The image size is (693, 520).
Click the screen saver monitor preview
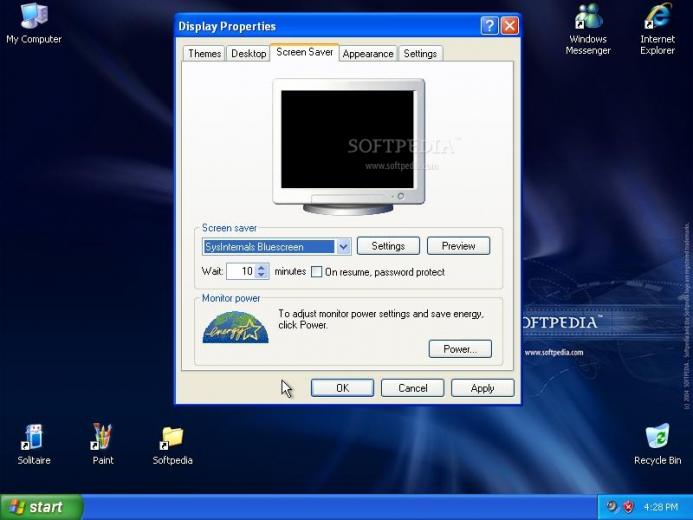click(348, 146)
